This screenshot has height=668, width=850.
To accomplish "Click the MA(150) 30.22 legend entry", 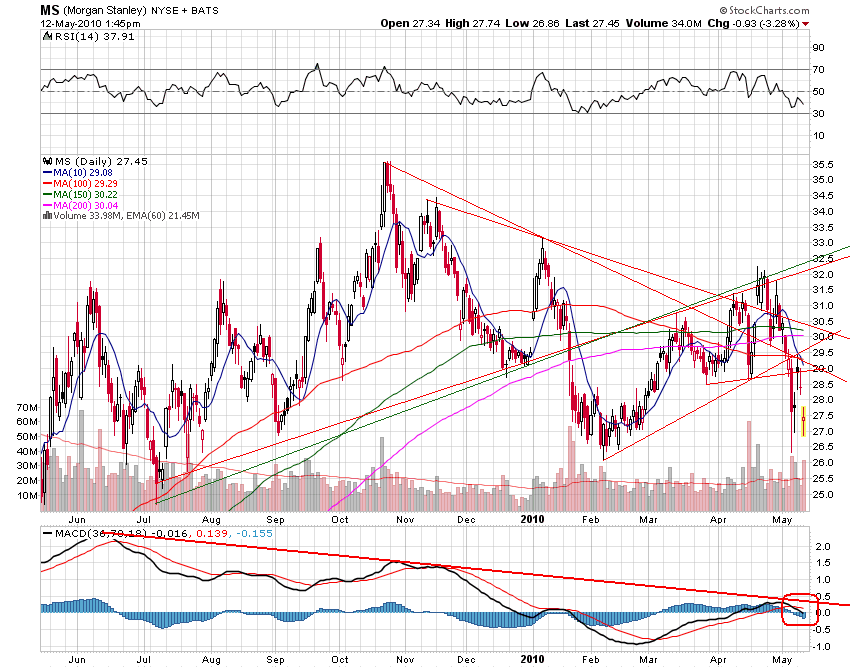I will (x=85, y=195).
